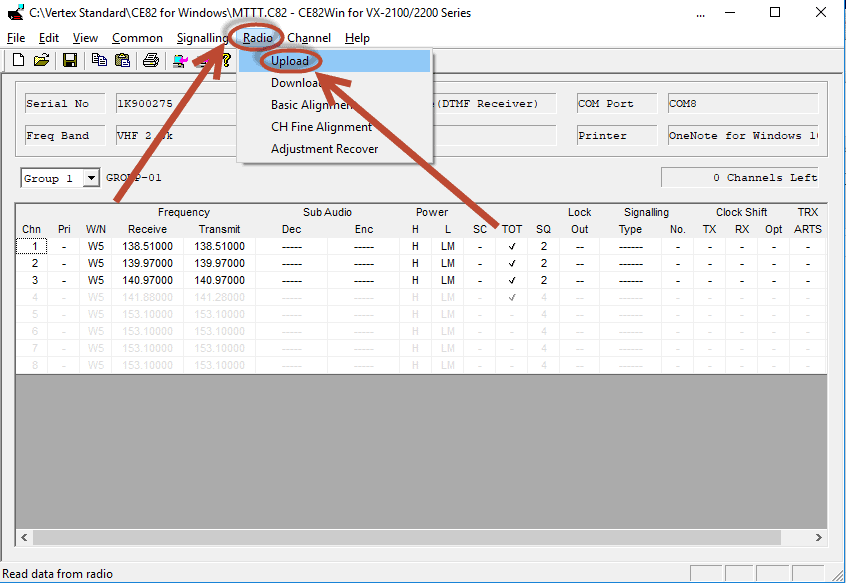Open the Signalling menu
846x583 pixels.
pos(202,38)
